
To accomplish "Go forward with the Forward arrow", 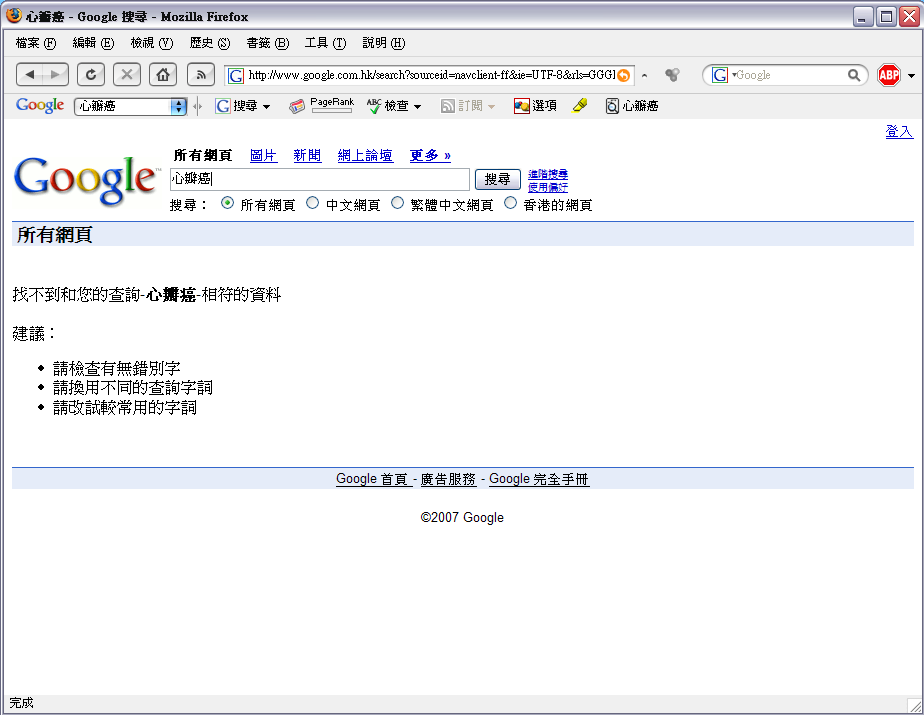I will point(55,74).
